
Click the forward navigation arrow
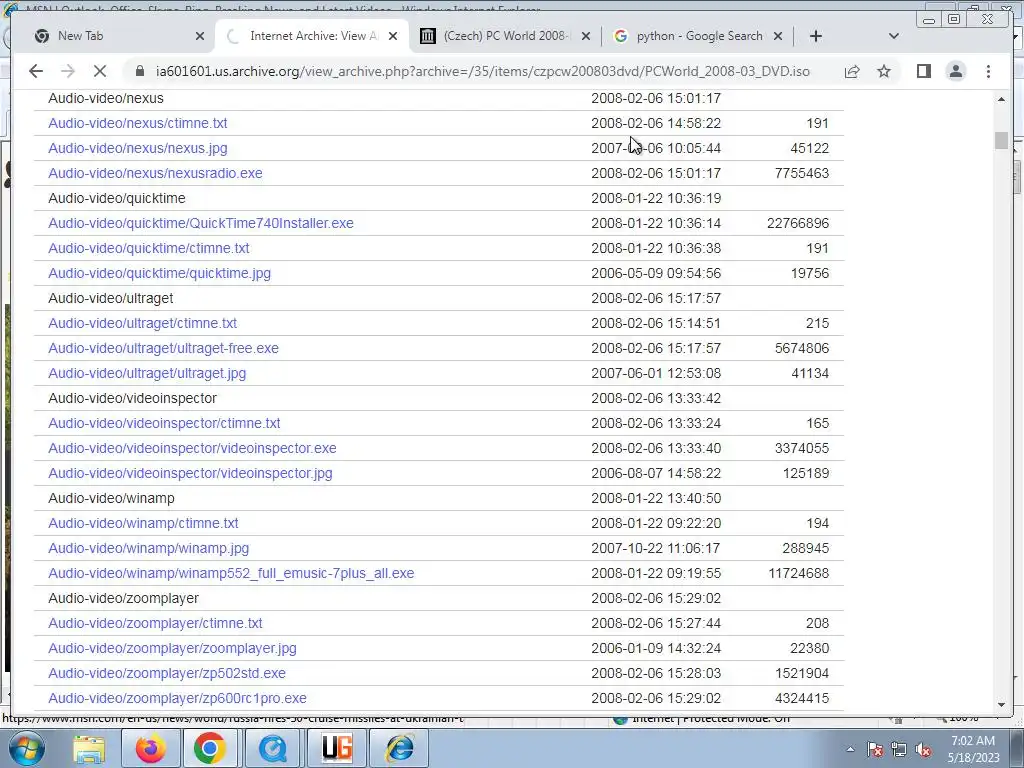click(x=67, y=71)
